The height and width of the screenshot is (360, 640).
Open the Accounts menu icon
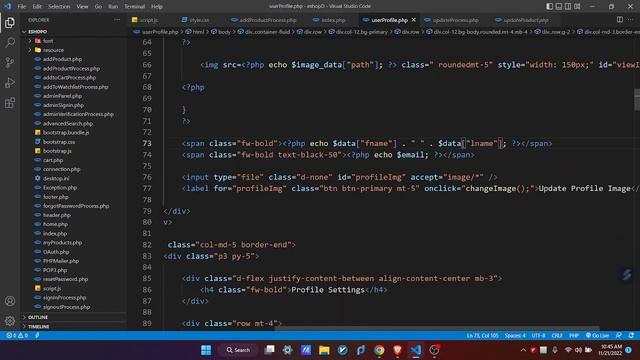coord(10,301)
